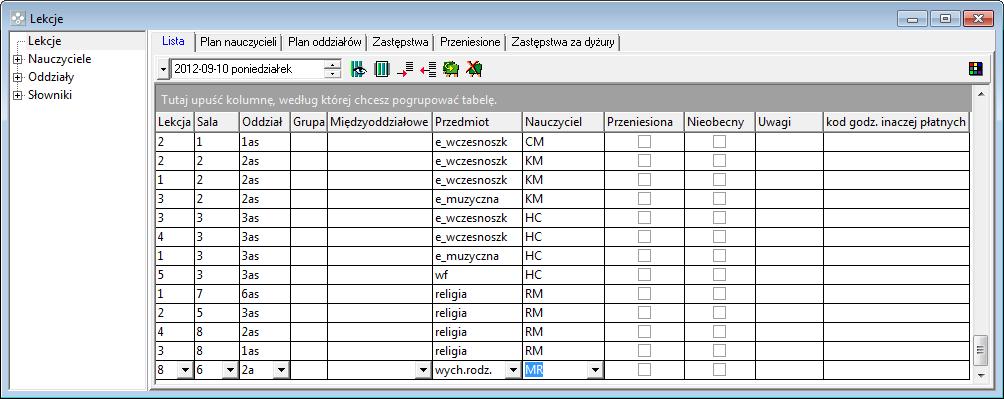
Task: Click the red-crossed green figure icon
Action: point(474,69)
